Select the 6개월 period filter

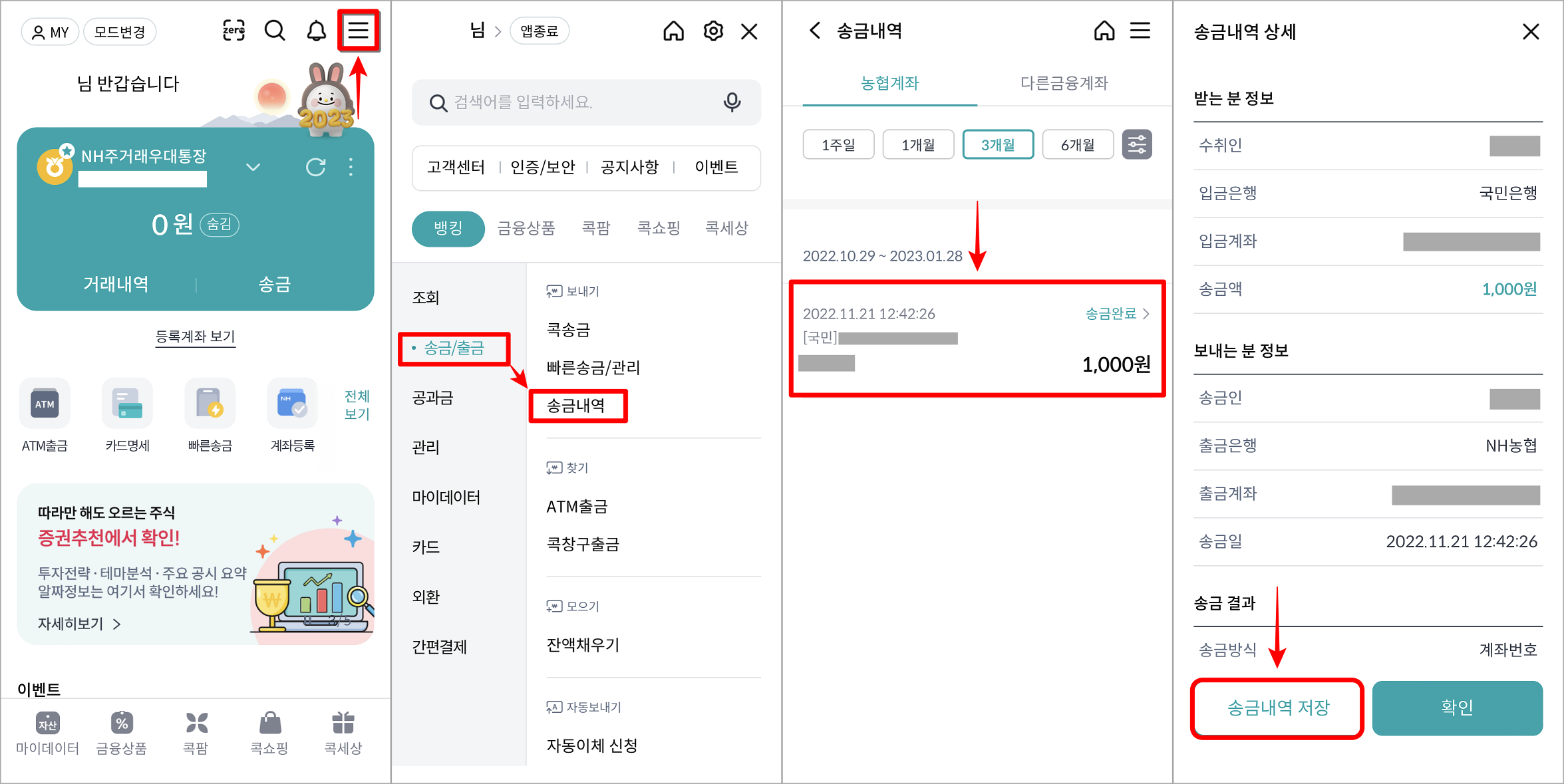click(x=1078, y=144)
